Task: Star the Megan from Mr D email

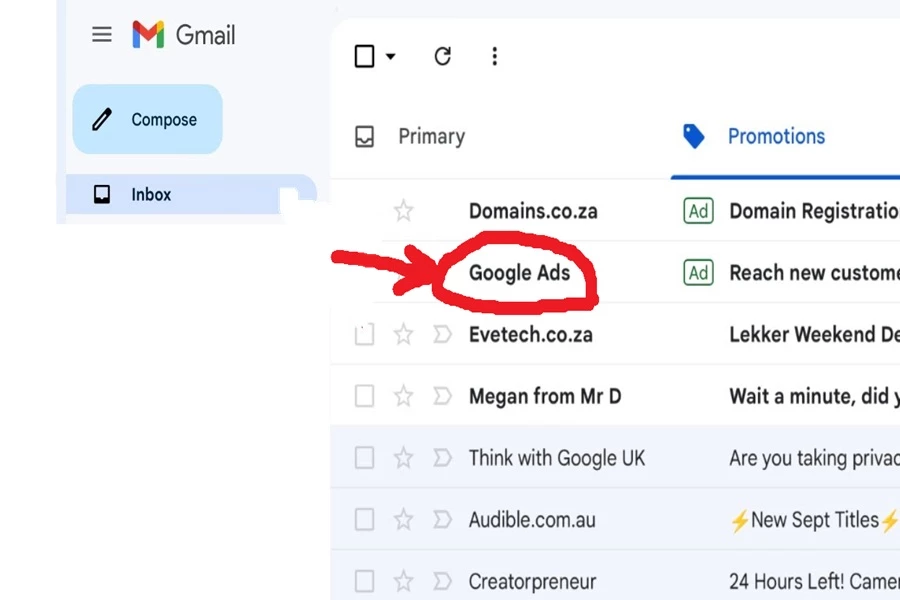Action: (404, 396)
